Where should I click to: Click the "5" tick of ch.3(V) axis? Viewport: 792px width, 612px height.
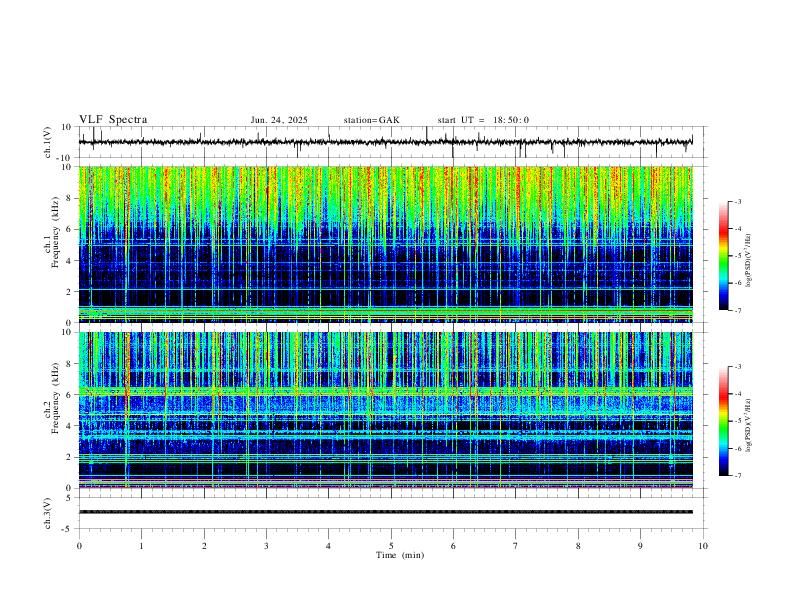click(x=69, y=498)
